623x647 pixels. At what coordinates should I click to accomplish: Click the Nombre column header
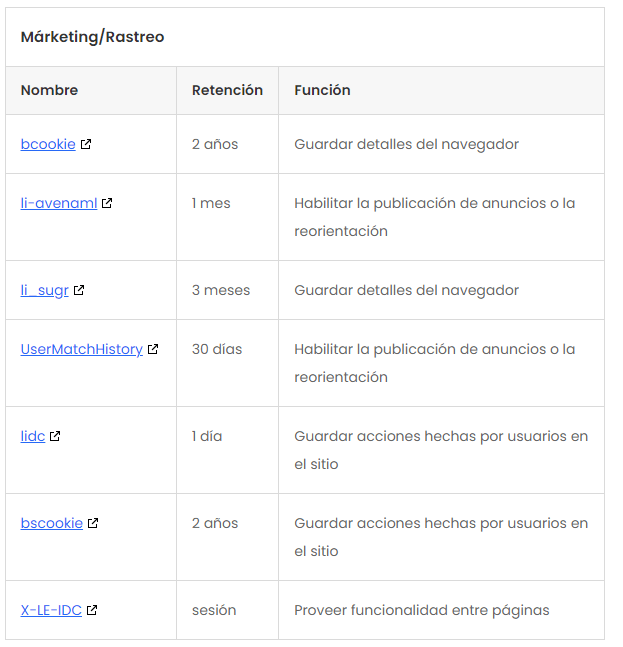click(x=49, y=90)
